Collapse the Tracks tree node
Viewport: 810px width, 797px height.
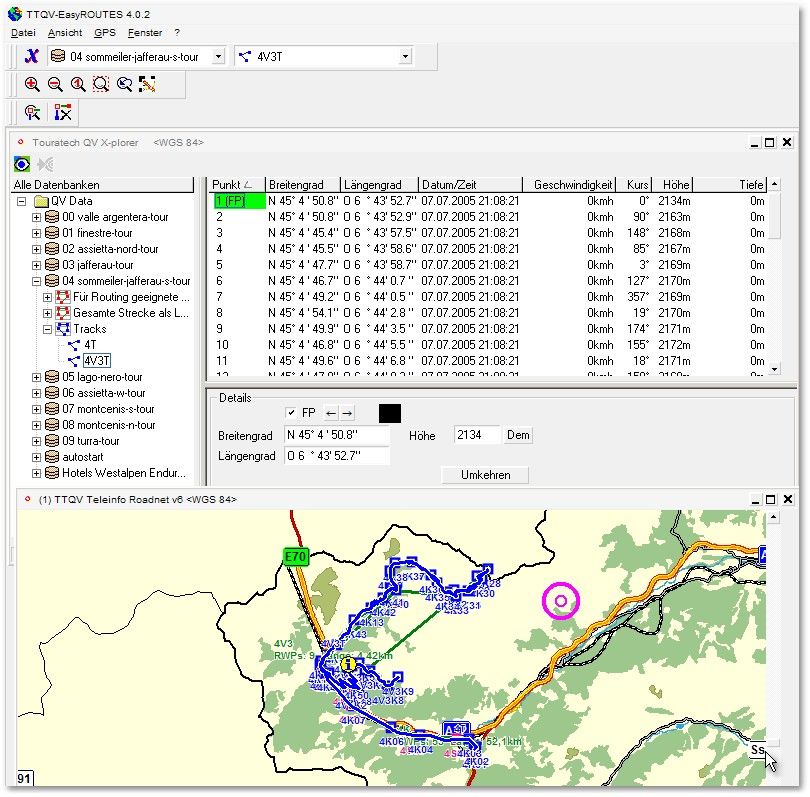coord(48,329)
